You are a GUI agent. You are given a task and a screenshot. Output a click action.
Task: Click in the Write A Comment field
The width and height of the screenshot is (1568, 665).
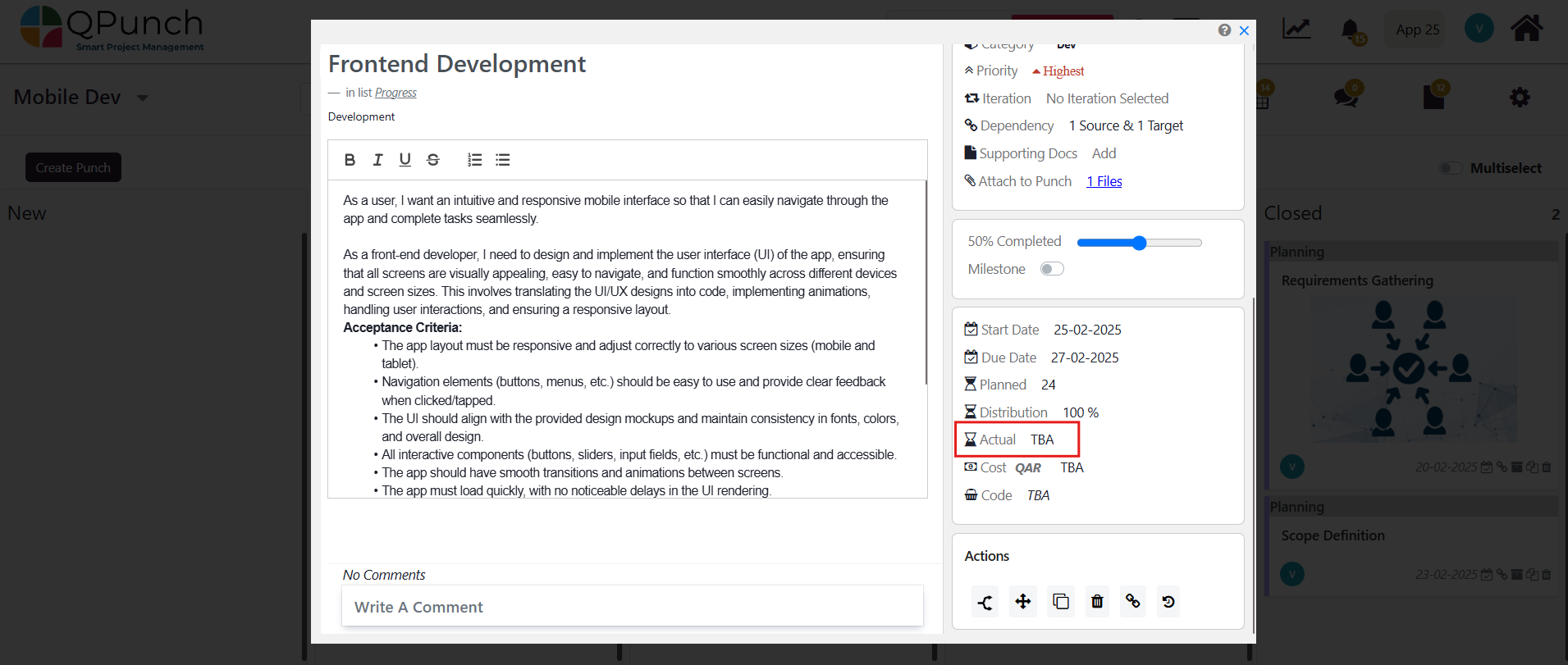pyautogui.click(x=632, y=607)
